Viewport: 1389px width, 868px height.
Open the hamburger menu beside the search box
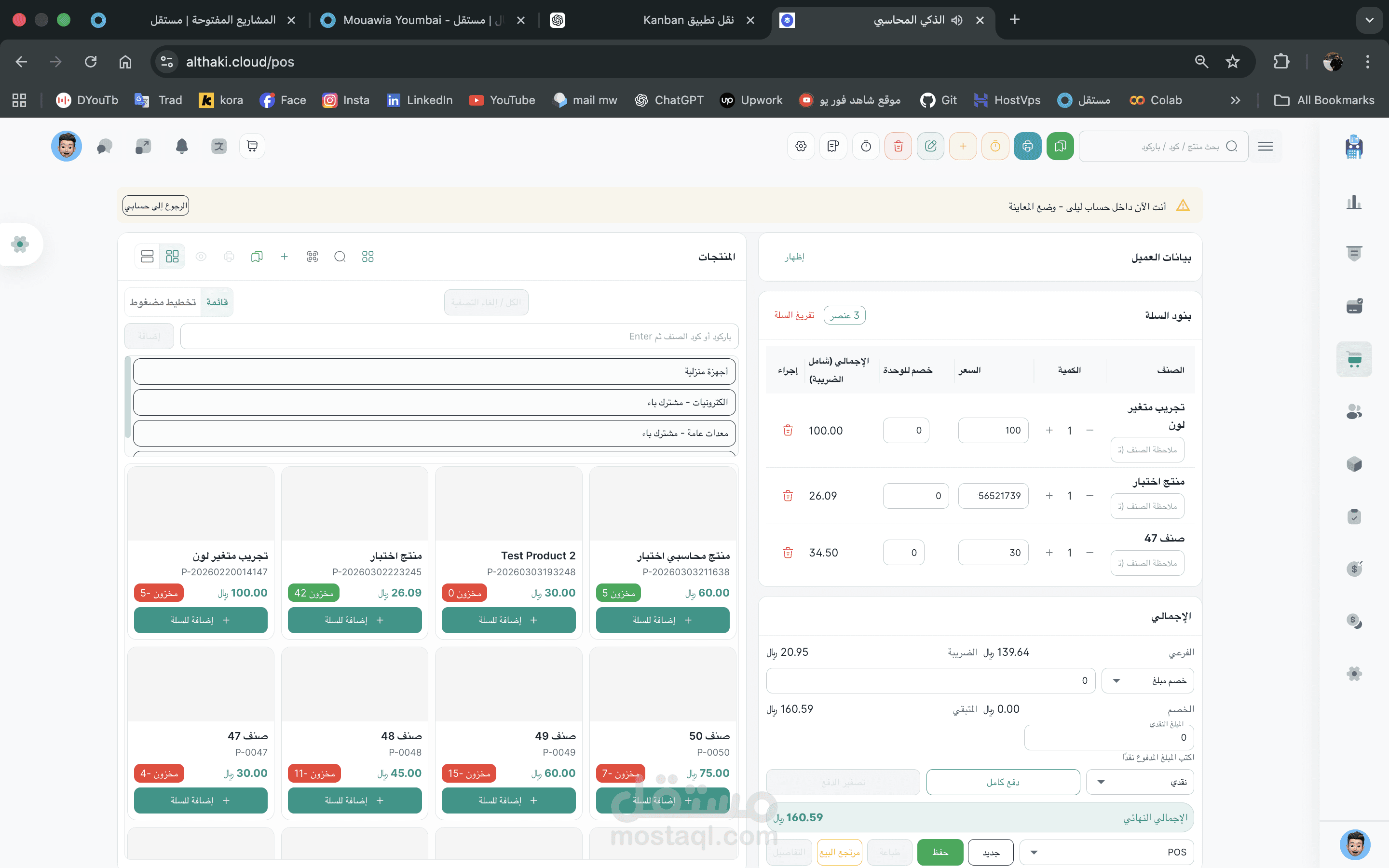click(x=1265, y=147)
